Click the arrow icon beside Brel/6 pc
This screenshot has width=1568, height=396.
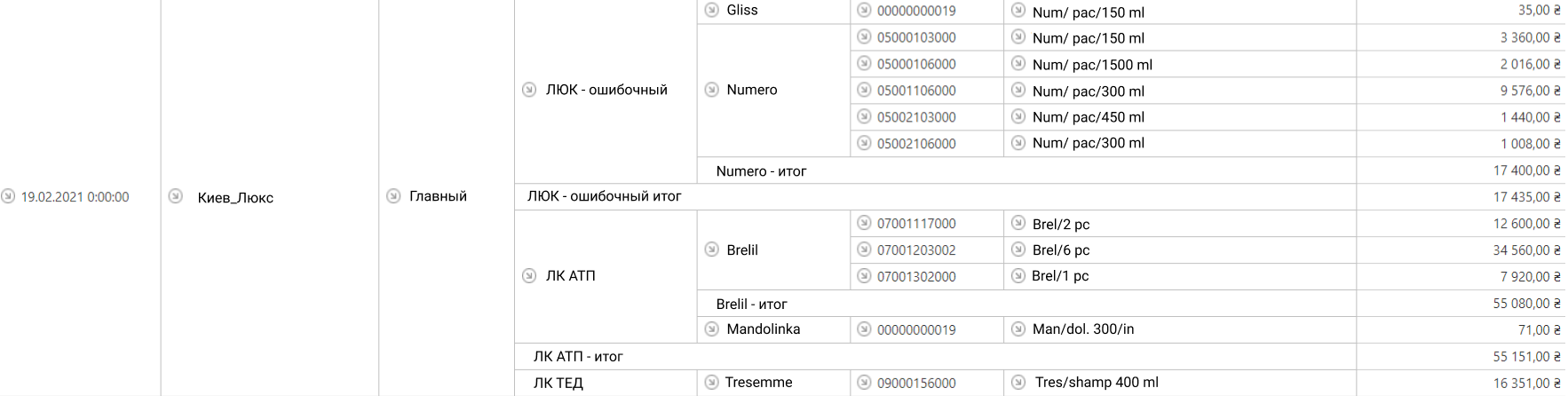click(x=1018, y=249)
